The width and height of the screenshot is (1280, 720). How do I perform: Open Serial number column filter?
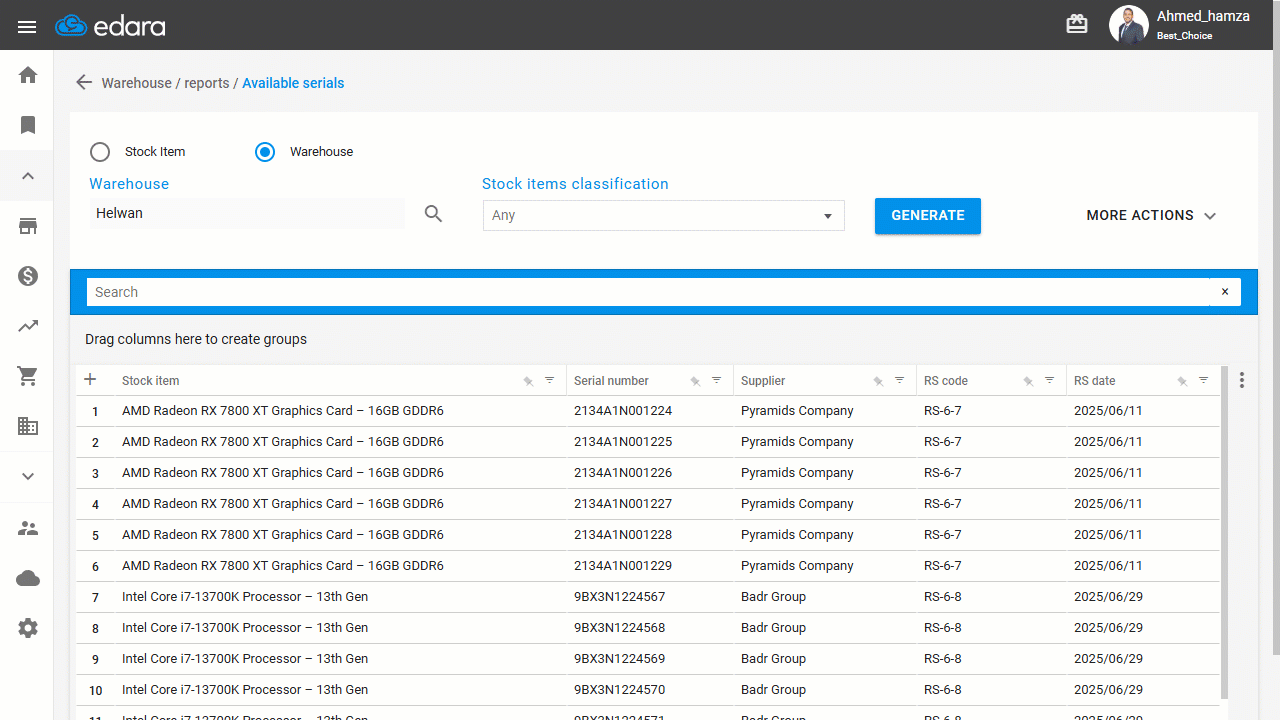[x=717, y=380]
